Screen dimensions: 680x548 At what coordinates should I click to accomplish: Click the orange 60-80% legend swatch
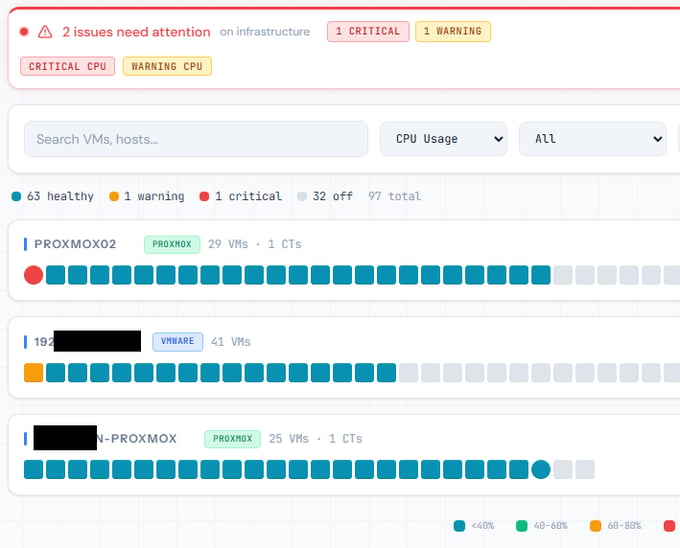coord(595,526)
